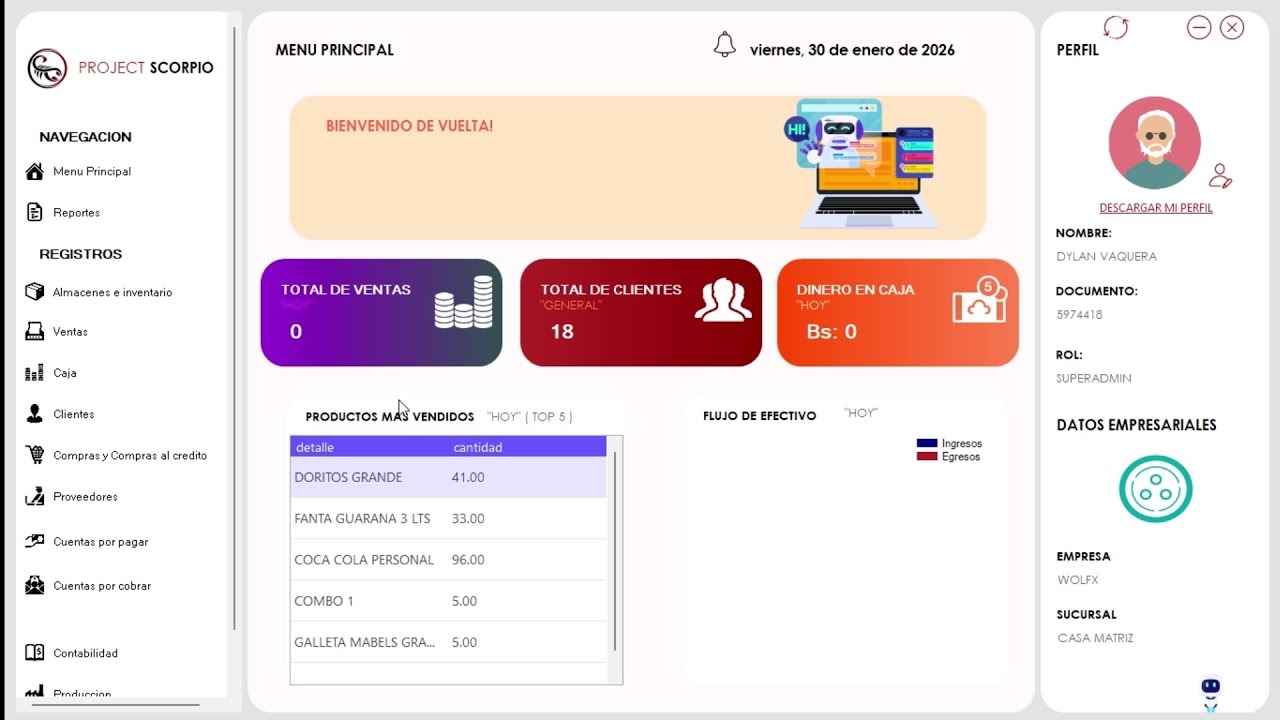Click the refresh arrows icon
Viewport: 1280px width, 720px height.
1116,28
